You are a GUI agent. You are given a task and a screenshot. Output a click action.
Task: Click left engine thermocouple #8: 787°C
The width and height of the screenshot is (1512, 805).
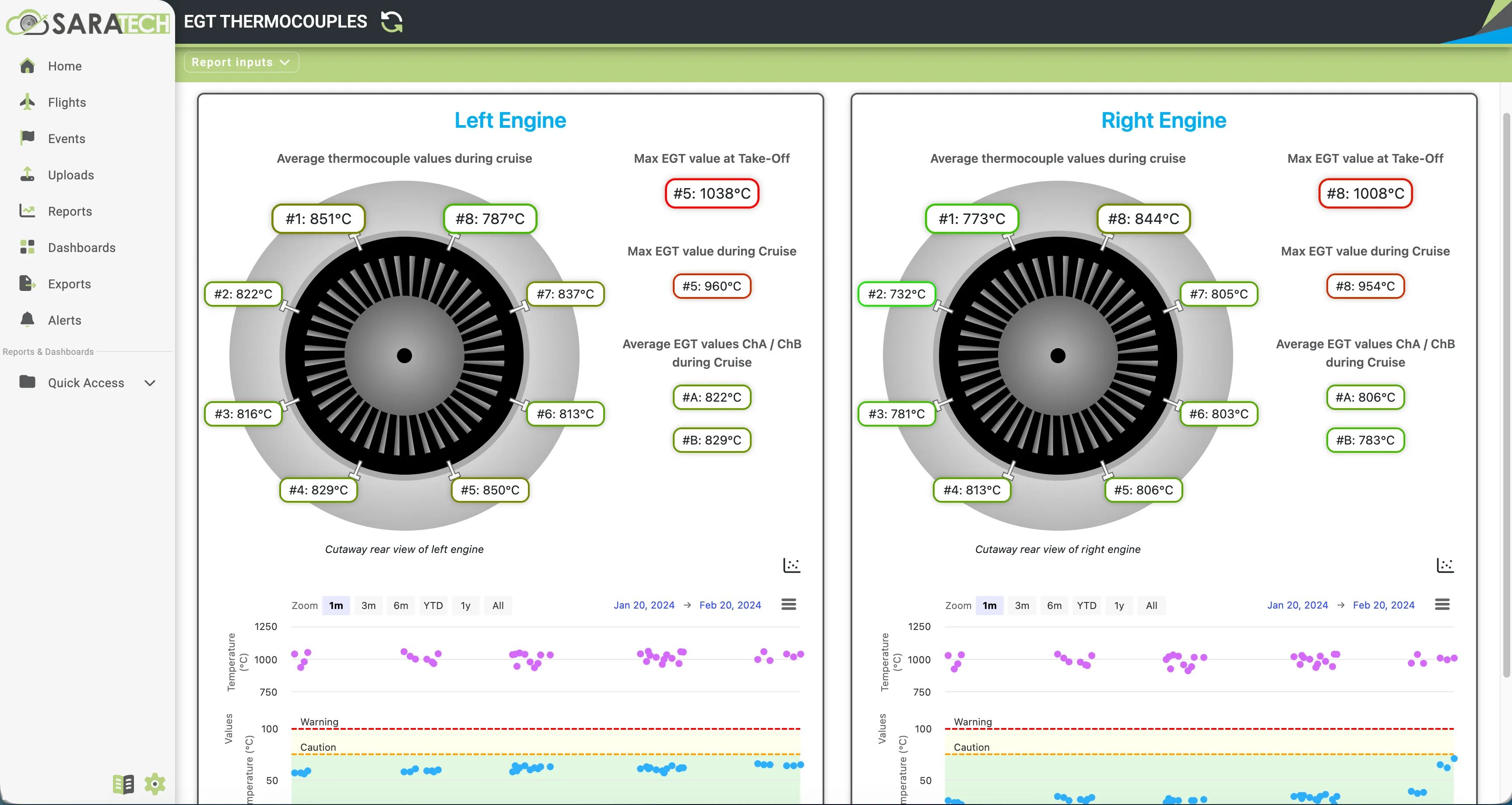click(x=490, y=219)
